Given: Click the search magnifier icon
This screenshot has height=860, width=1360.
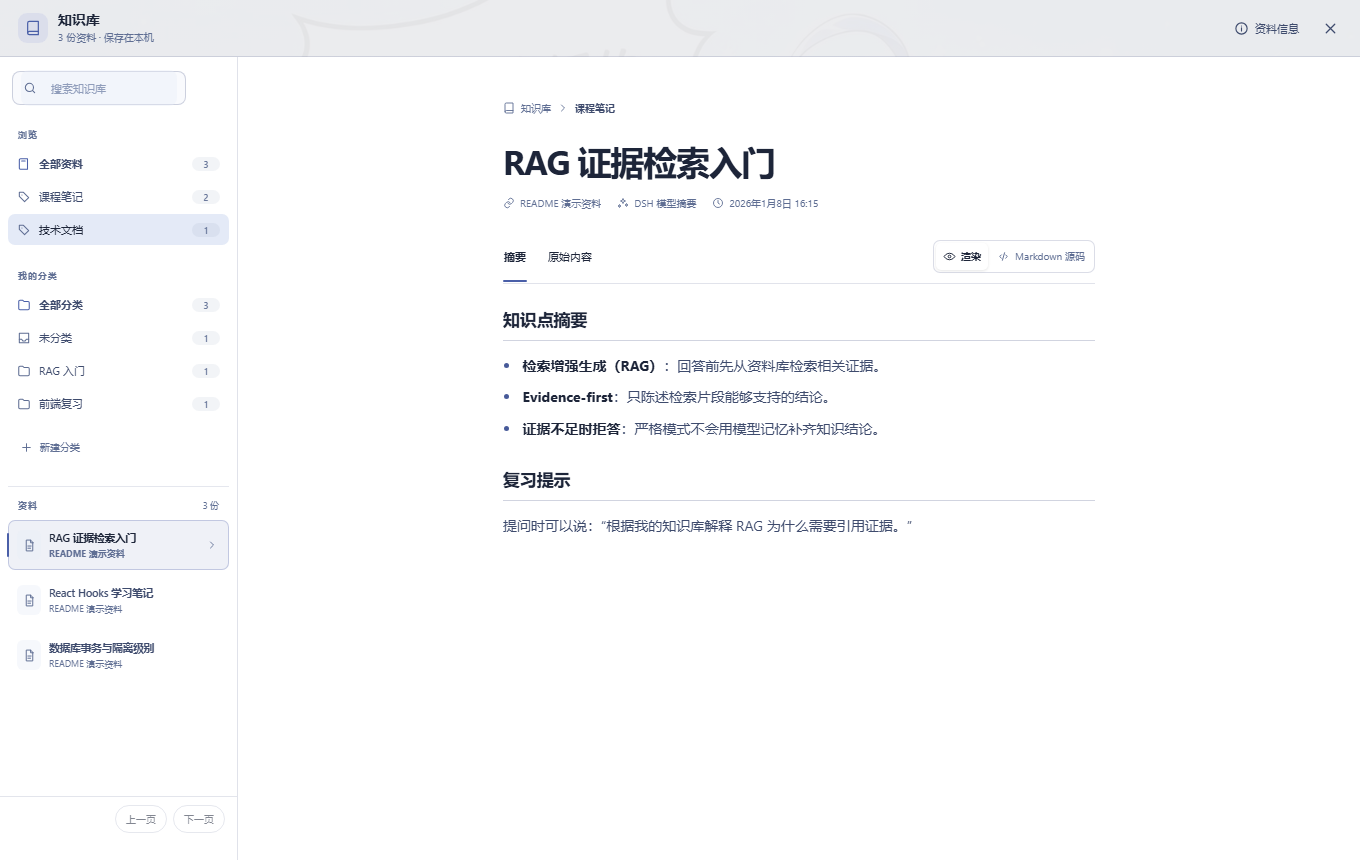Looking at the screenshot, I should click(x=30, y=88).
